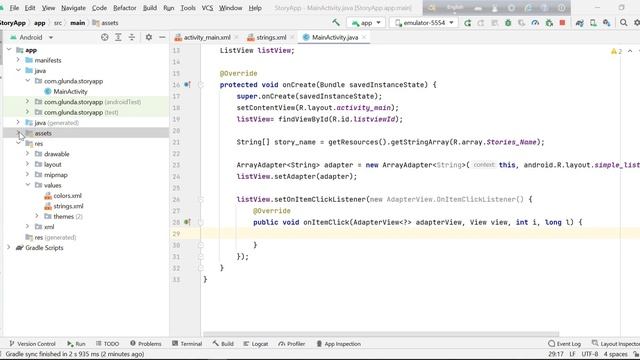Open project panel gear options
The height and width of the screenshot is (360, 640).
click(149, 37)
